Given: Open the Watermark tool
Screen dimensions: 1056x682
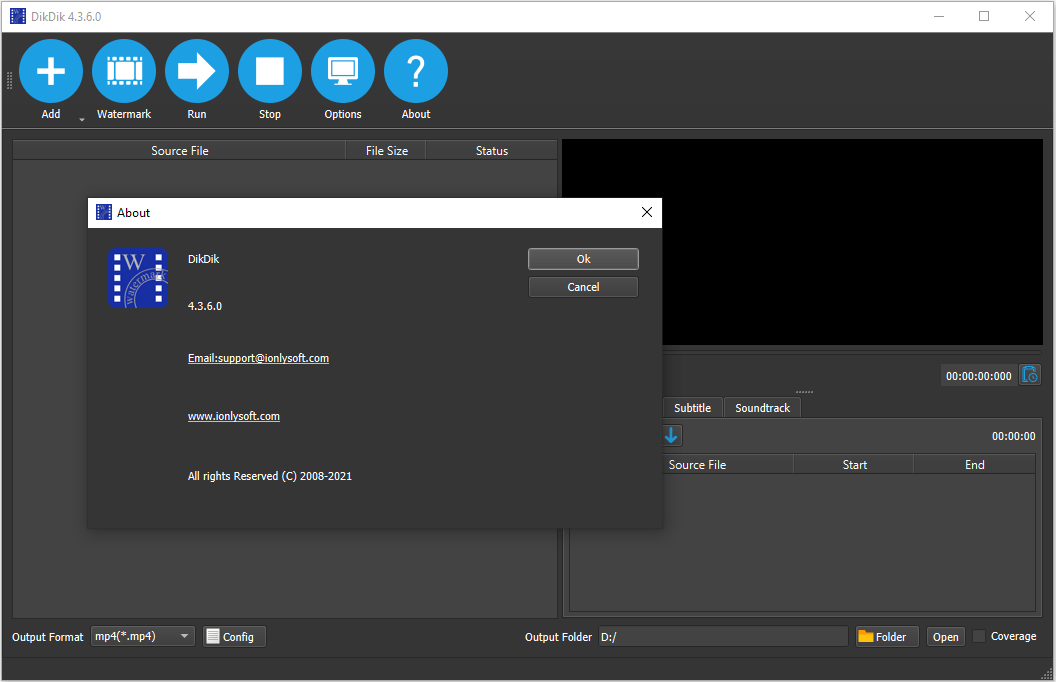Looking at the screenshot, I should (x=124, y=71).
